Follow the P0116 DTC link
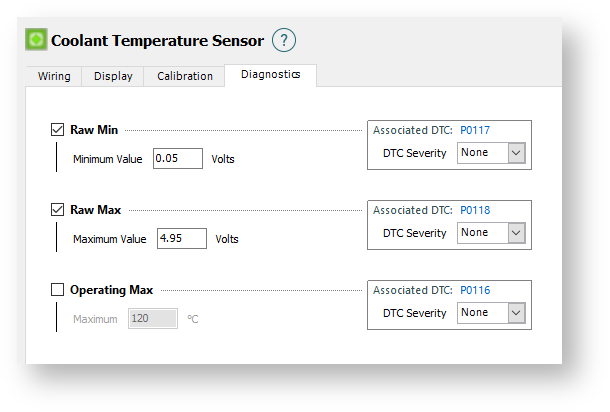Viewport: 610px width, 412px height. click(x=475, y=290)
